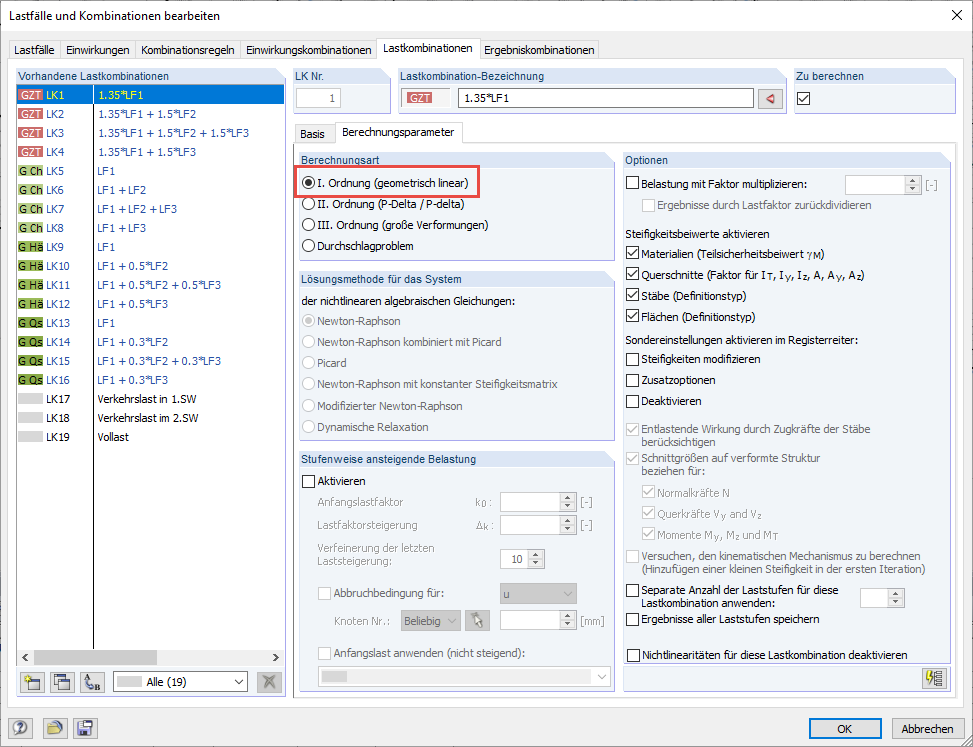Open the Ergebniskombinationen tab
The width and height of the screenshot is (973, 747).
pyautogui.click(x=539, y=50)
